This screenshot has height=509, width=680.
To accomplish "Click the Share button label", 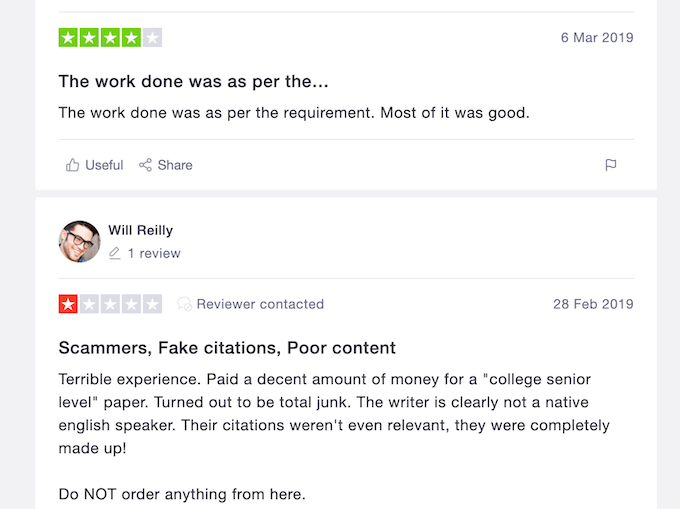I will (x=175, y=165).
